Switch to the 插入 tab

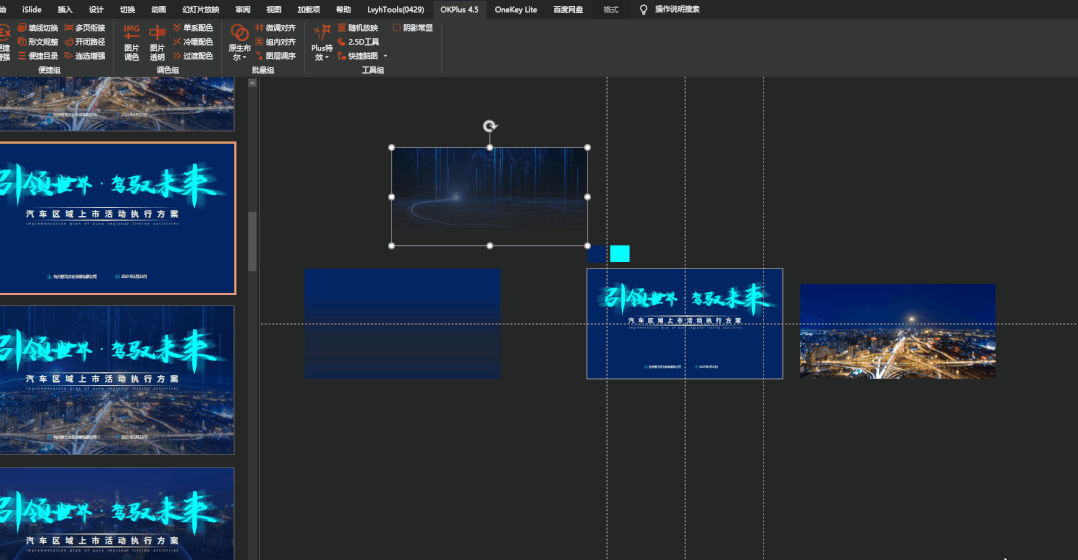65,10
